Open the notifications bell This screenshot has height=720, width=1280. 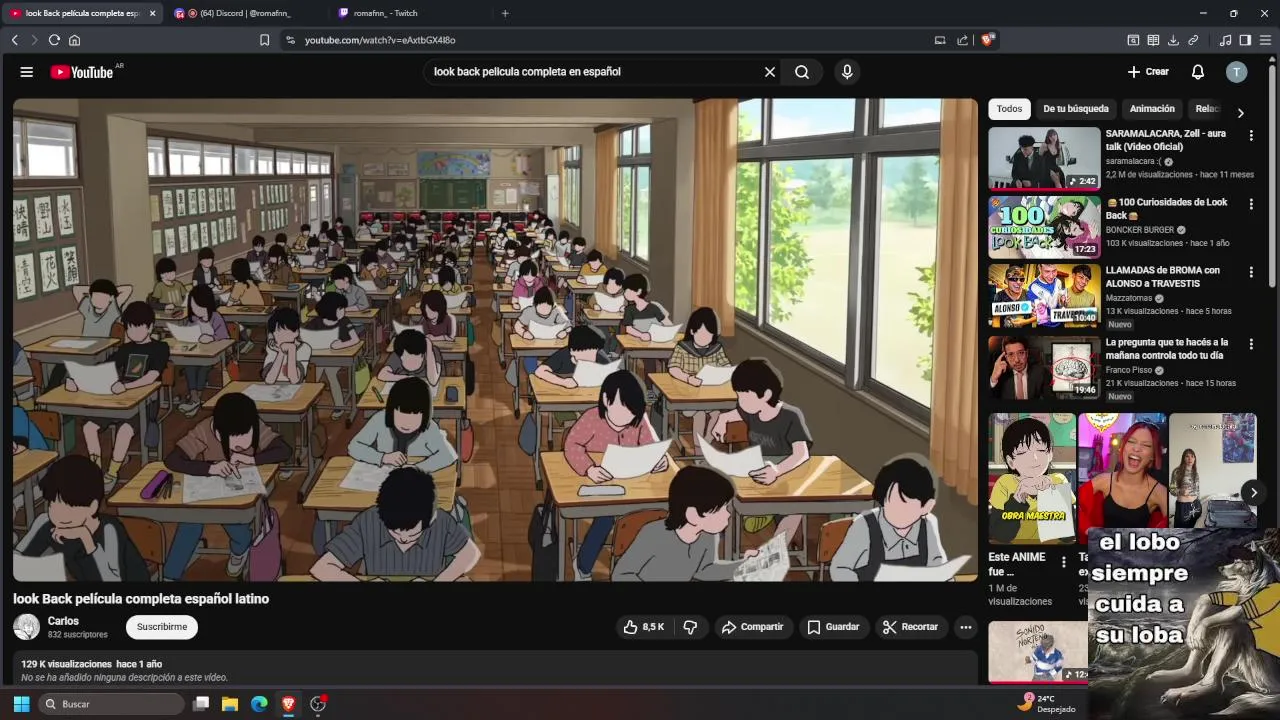tap(1198, 72)
